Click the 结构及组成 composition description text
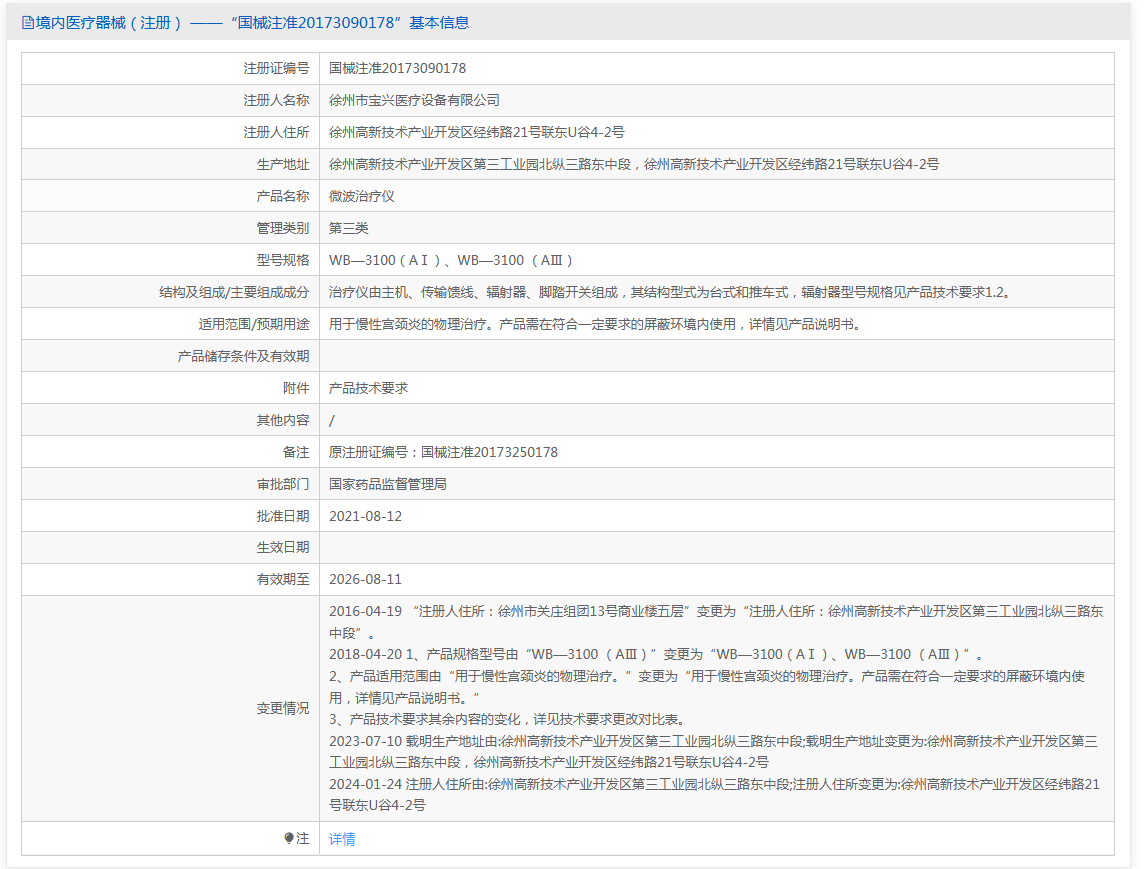 click(x=669, y=292)
